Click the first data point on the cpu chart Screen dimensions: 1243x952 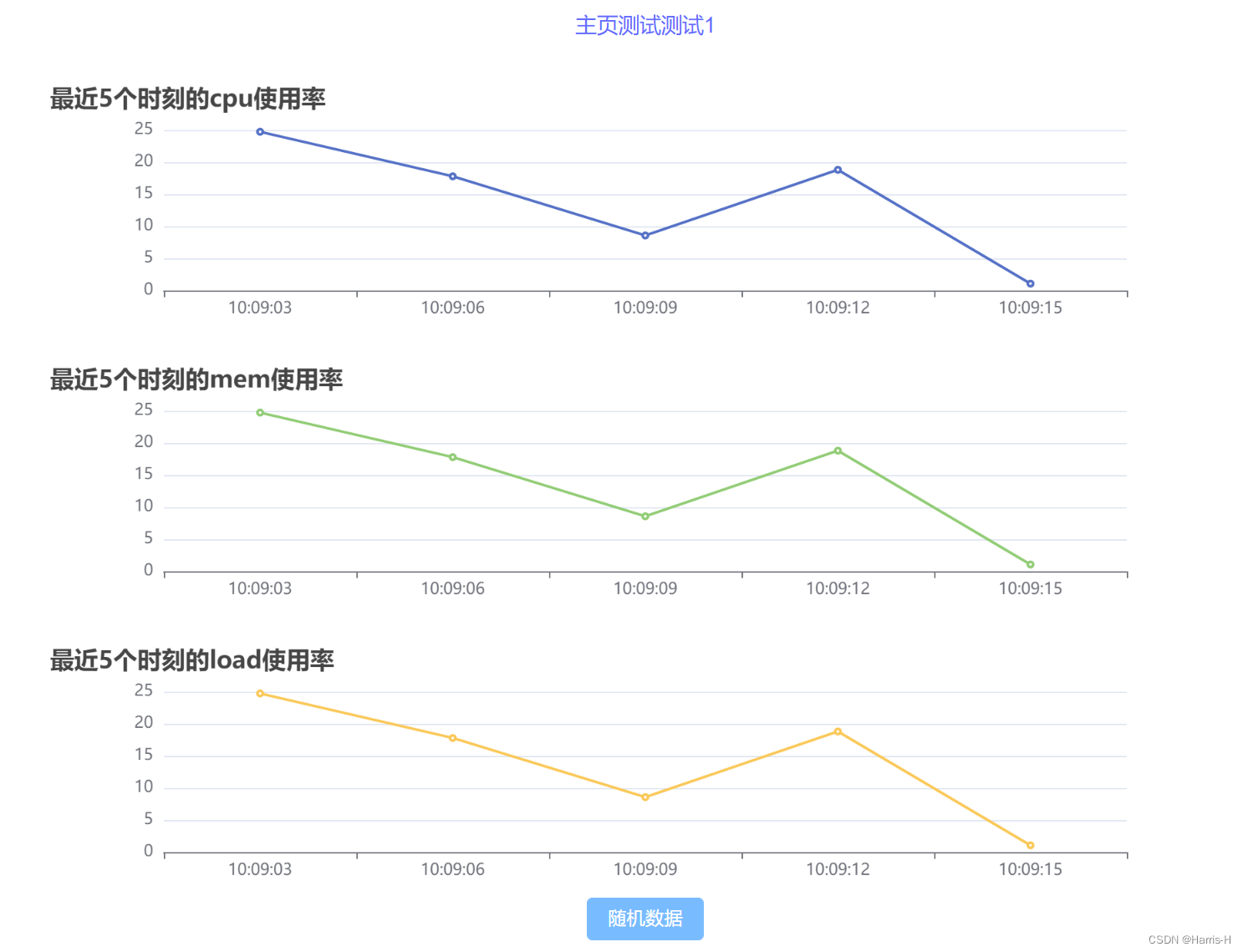point(260,130)
